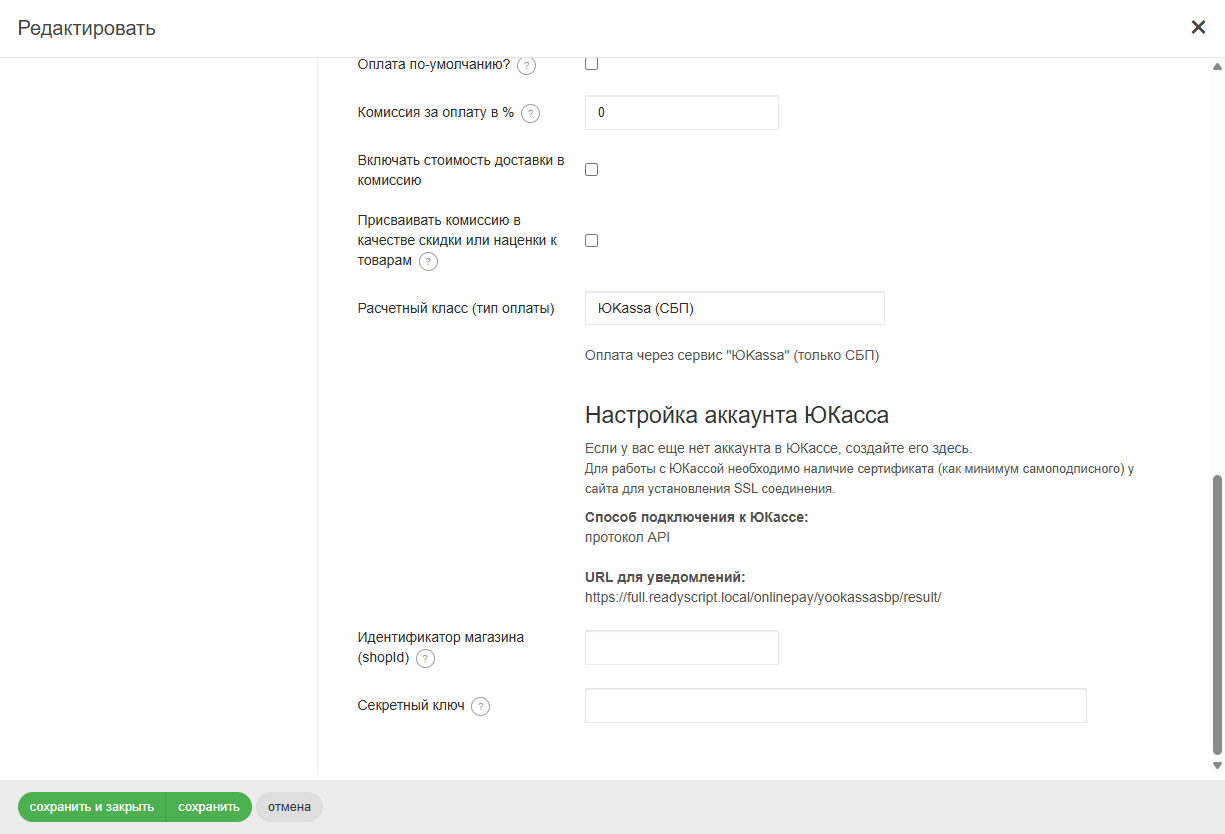Image resolution: width=1225 pixels, height=834 pixels.
Task: Enable Включать стоимость доставки в комиссию checkbox
Action: 591,170
